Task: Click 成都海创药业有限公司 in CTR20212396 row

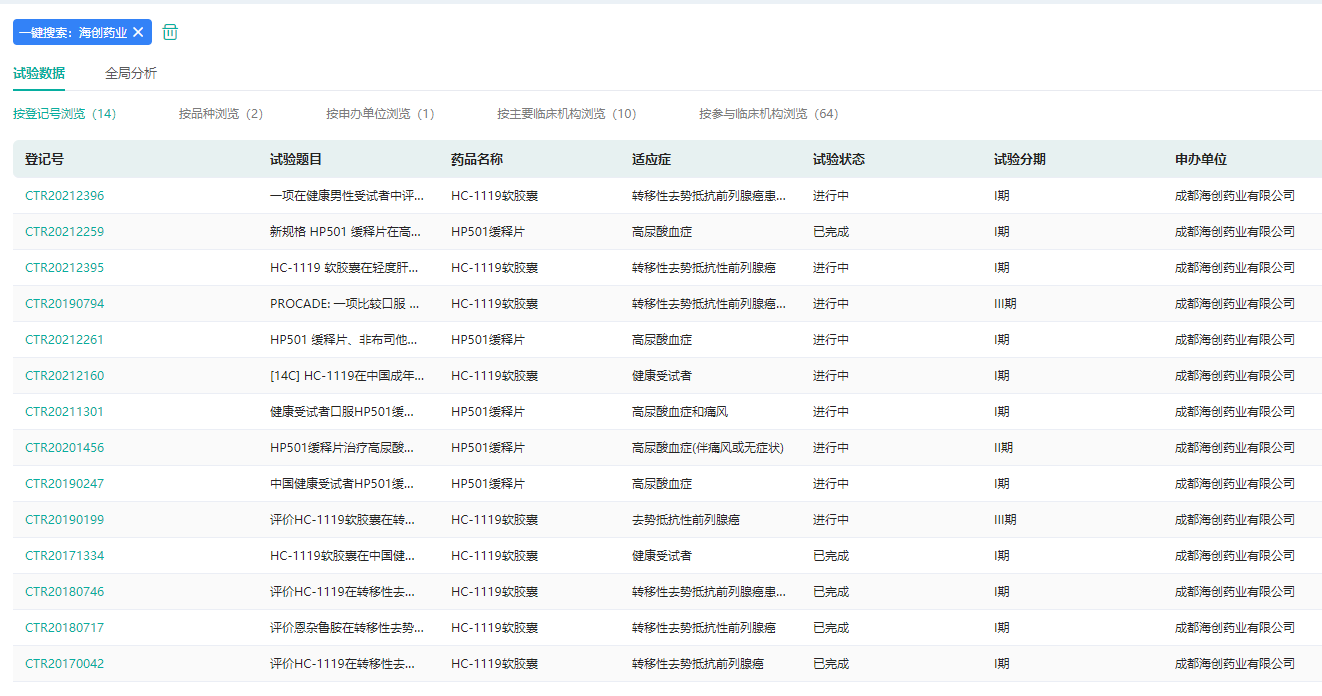Action: point(1235,196)
